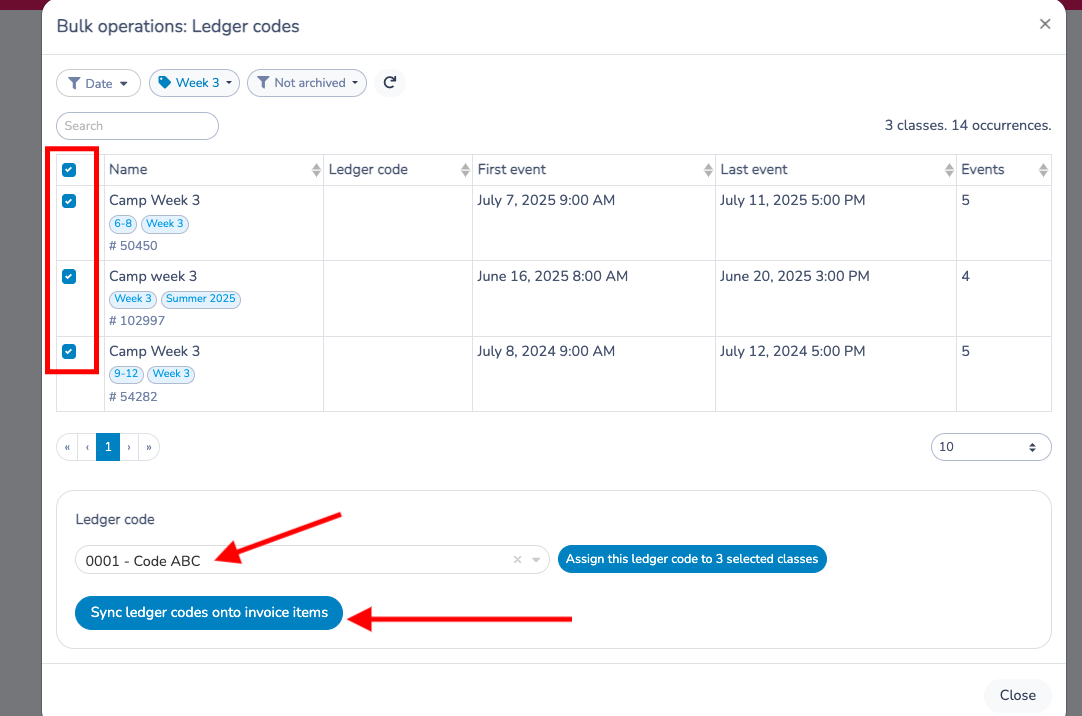Jump to last page in pagination
Screen dimensions: 1082x716
(x=149, y=447)
